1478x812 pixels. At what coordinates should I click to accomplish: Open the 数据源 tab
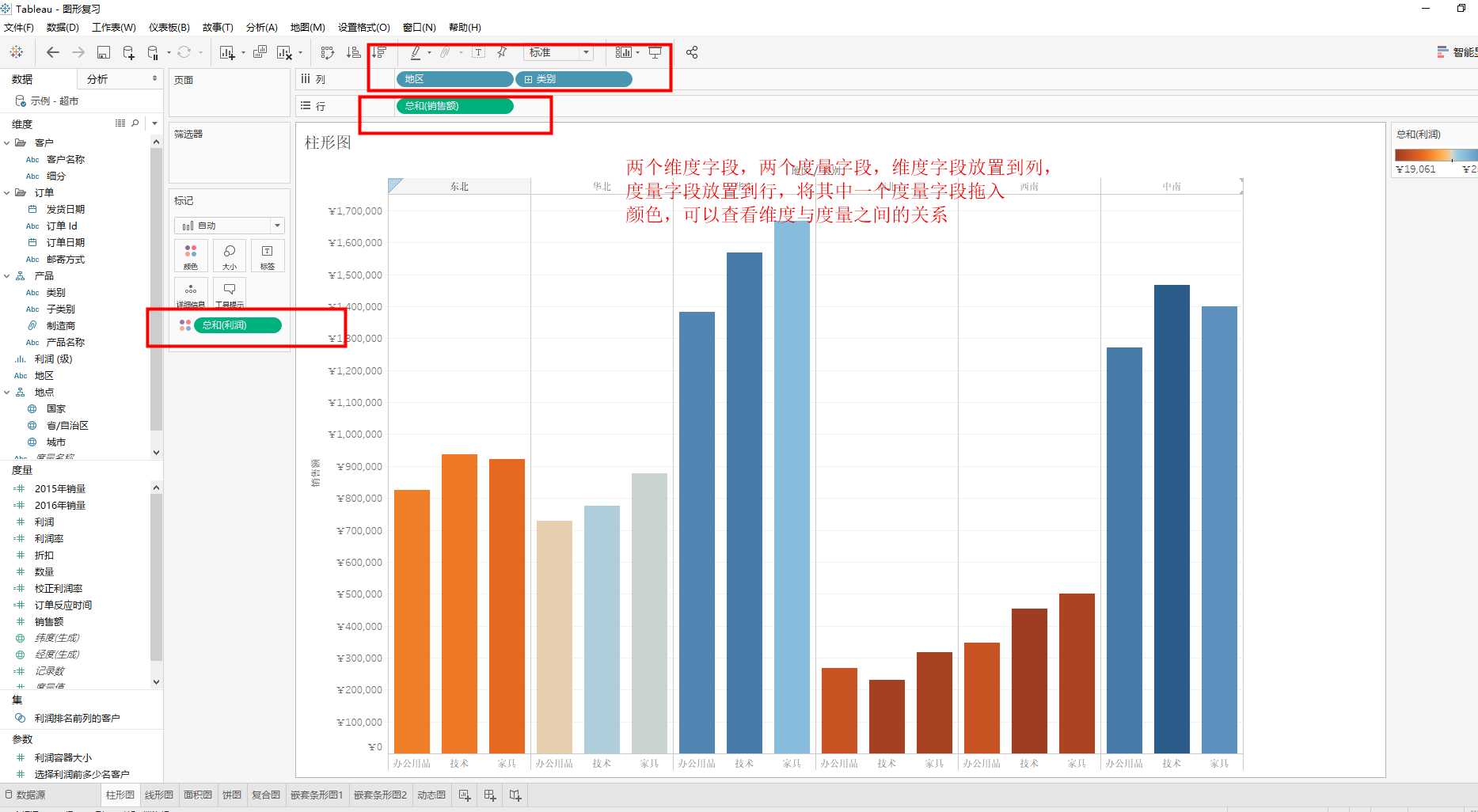(25, 795)
